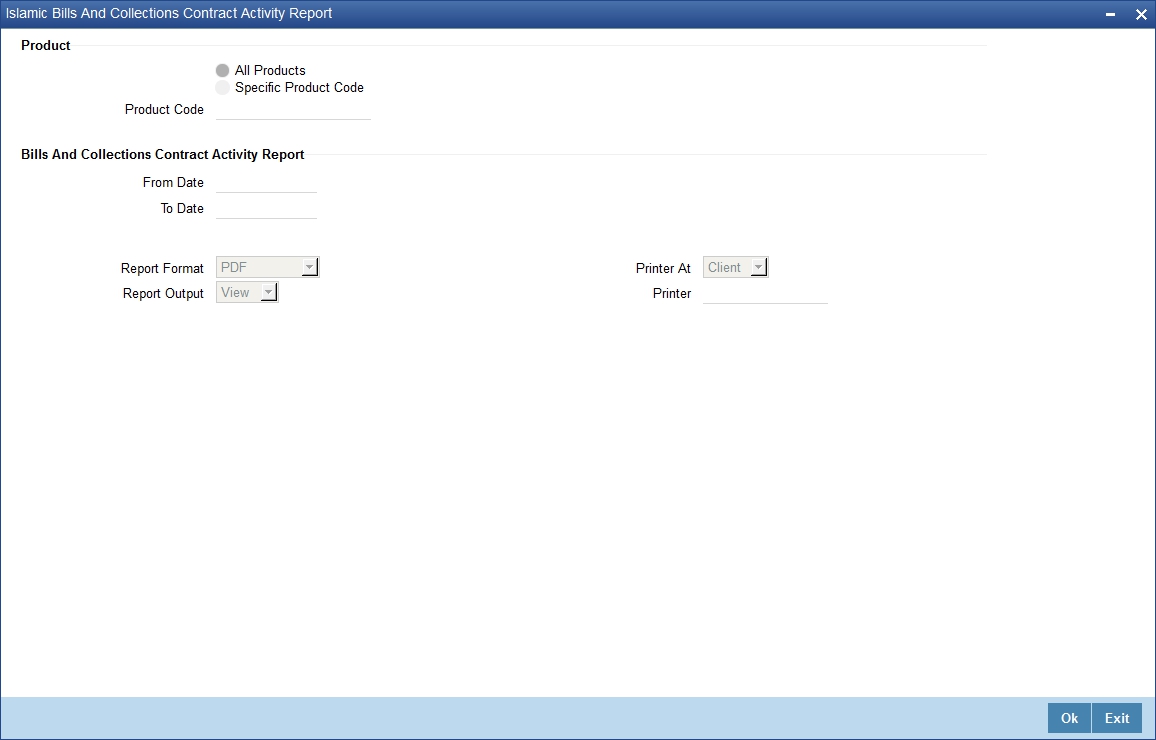Choose the Specific Product Code option
The image size is (1156, 740).
point(223,88)
